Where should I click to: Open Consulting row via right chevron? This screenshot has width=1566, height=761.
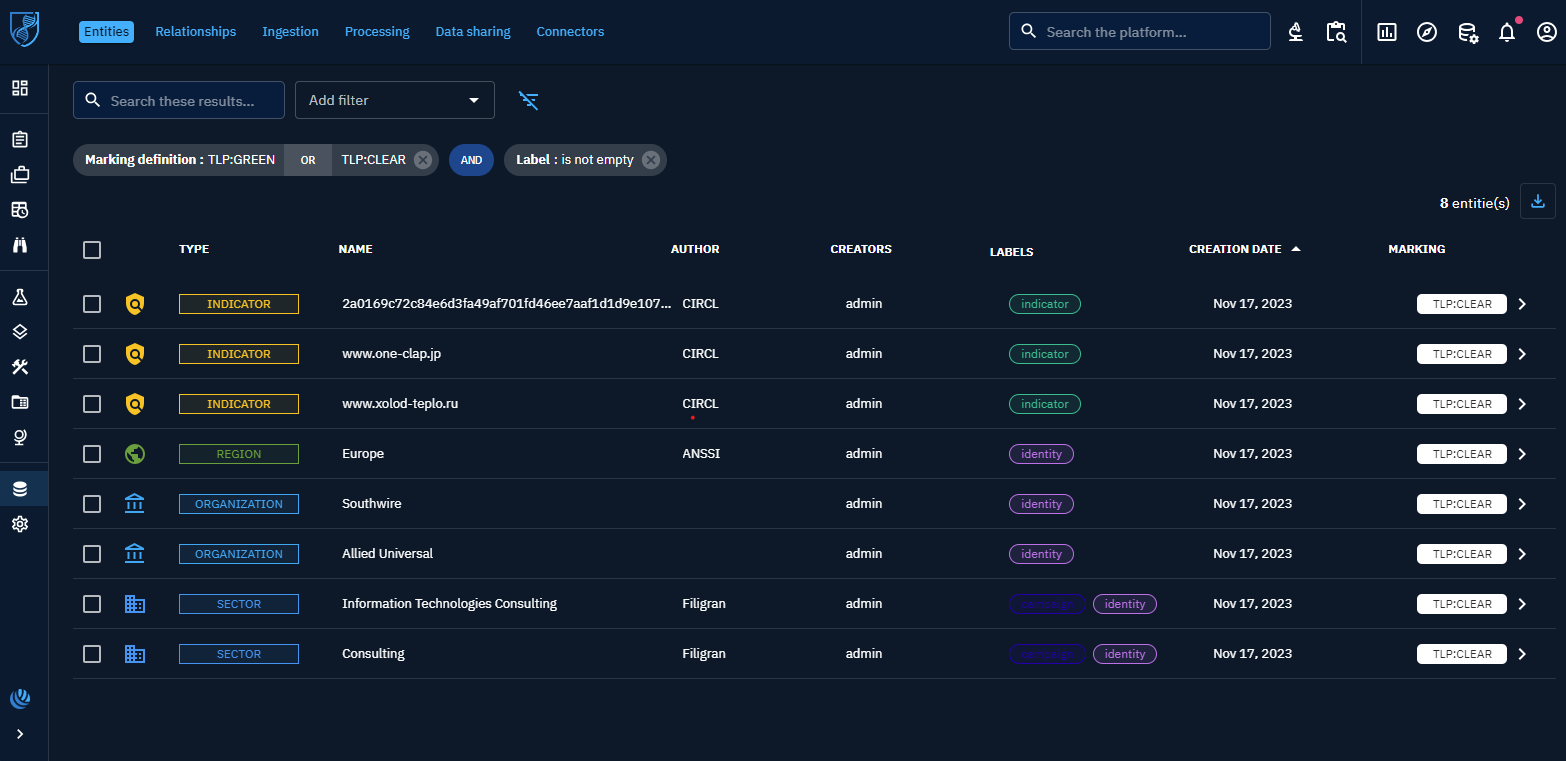[1522, 654]
